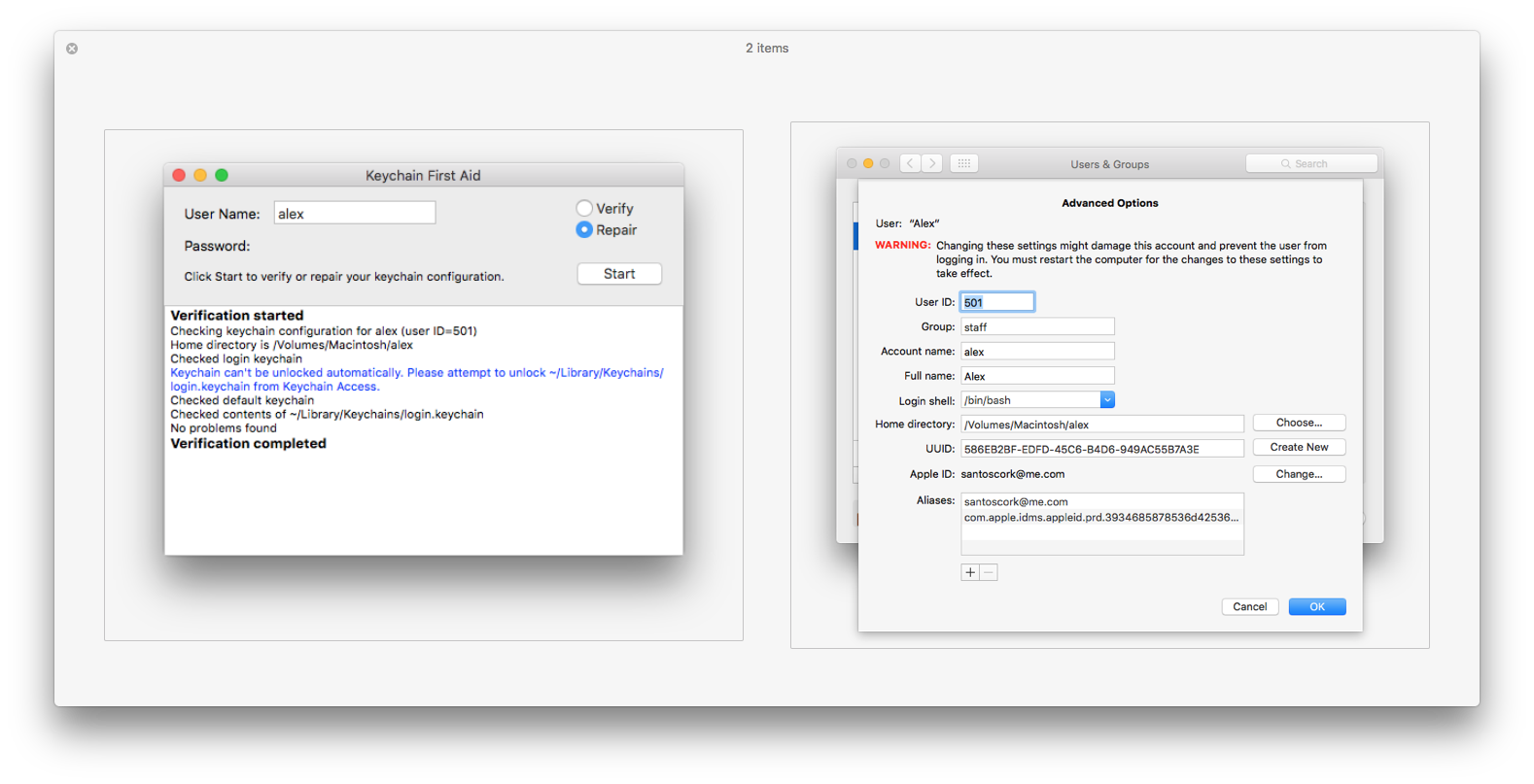Click the Home directory path field
Screen dimensions: 1534x784
pos(1102,425)
